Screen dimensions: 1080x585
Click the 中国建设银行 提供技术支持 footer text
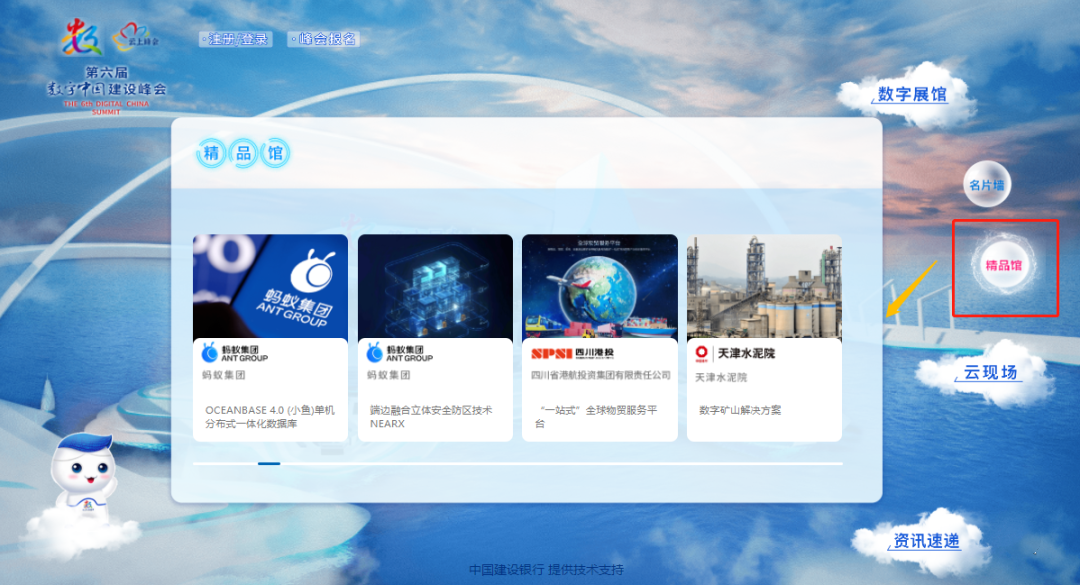coord(546,570)
